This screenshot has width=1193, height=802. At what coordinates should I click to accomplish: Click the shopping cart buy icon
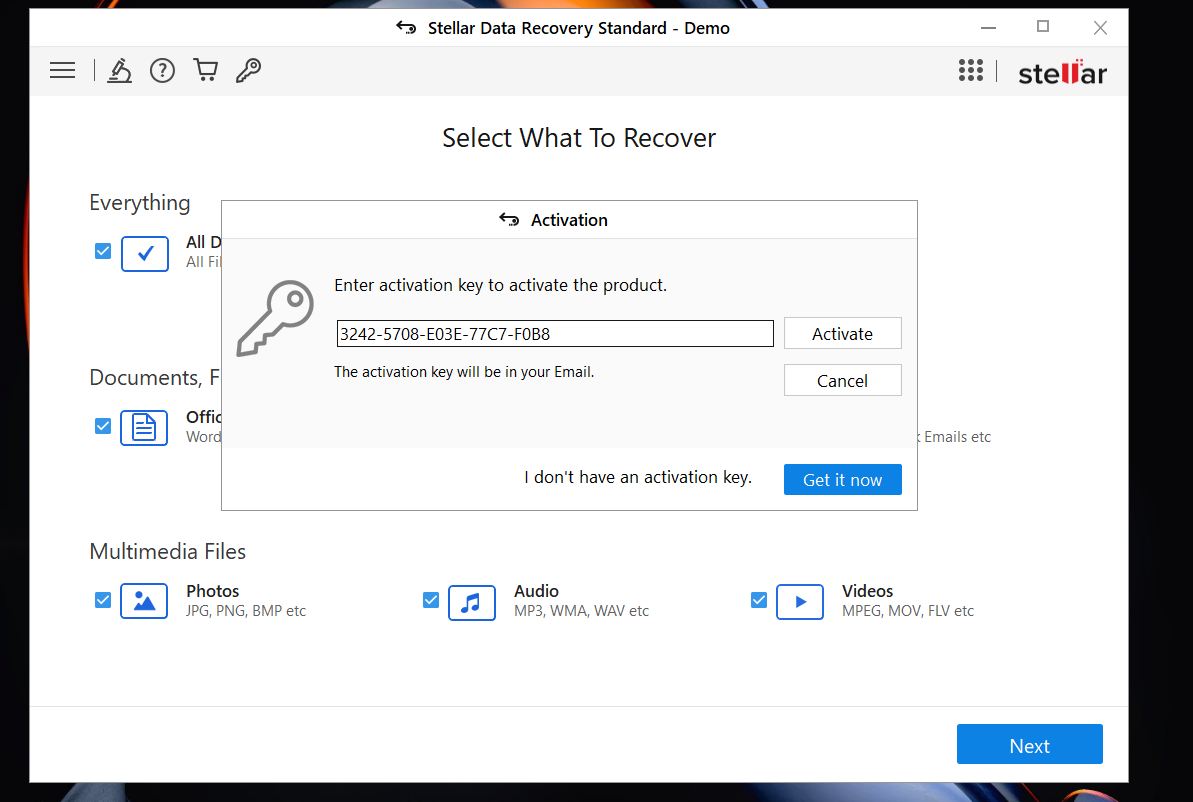tap(205, 70)
